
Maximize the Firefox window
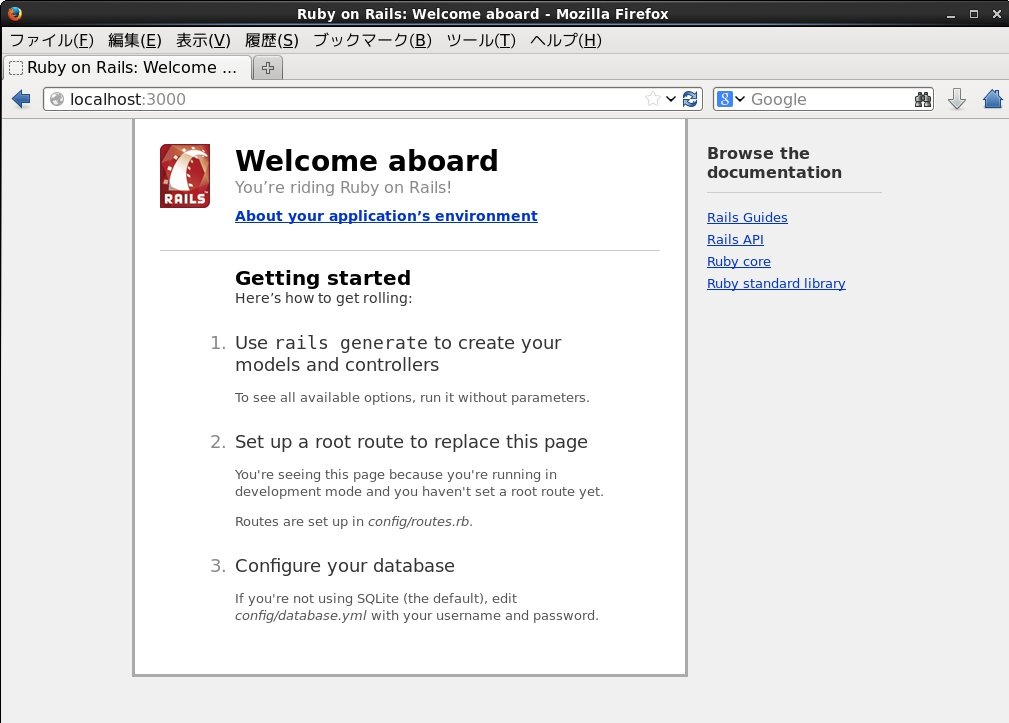click(x=974, y=14)
